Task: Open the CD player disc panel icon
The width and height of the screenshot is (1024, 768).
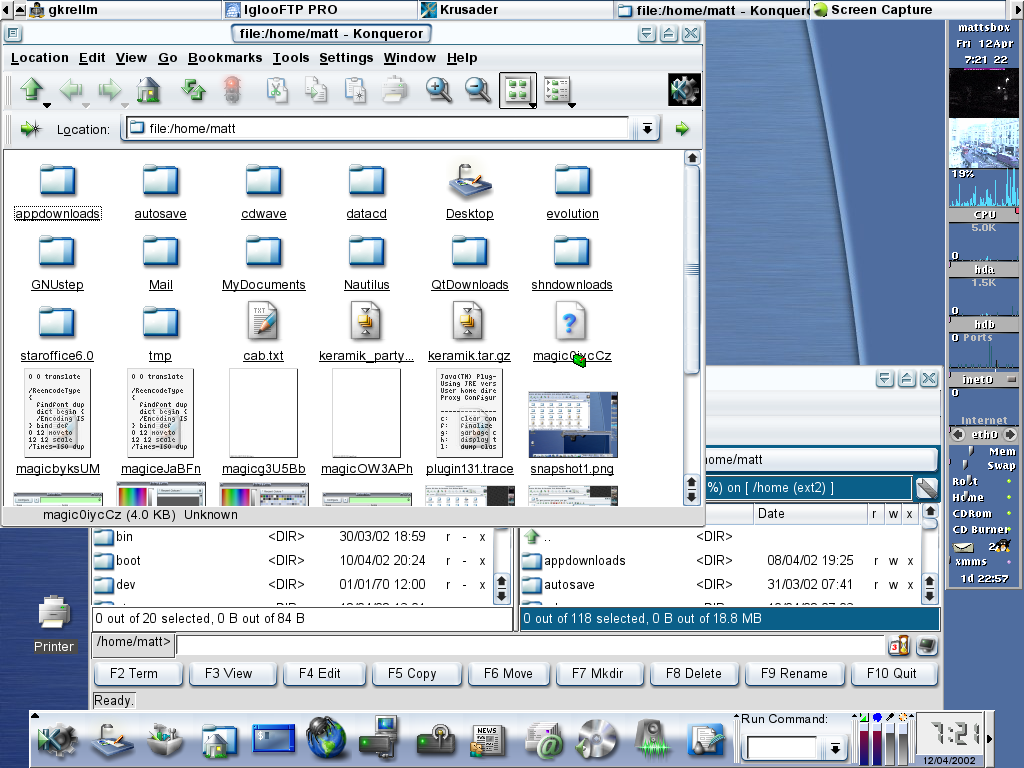Action: 597,739
